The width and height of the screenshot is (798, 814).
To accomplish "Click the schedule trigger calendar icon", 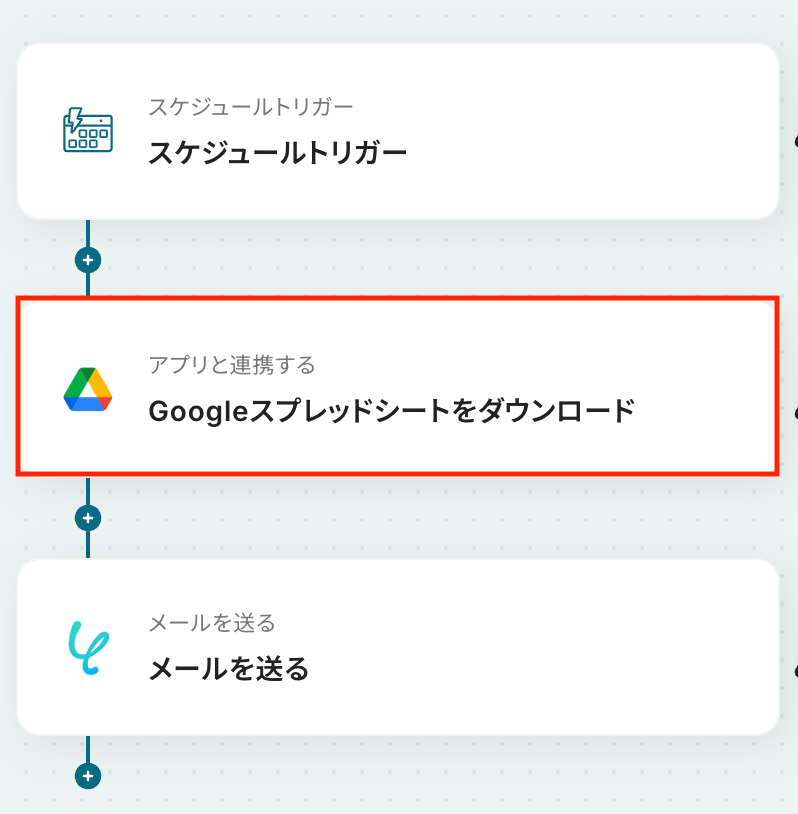I will coord(87,130).
